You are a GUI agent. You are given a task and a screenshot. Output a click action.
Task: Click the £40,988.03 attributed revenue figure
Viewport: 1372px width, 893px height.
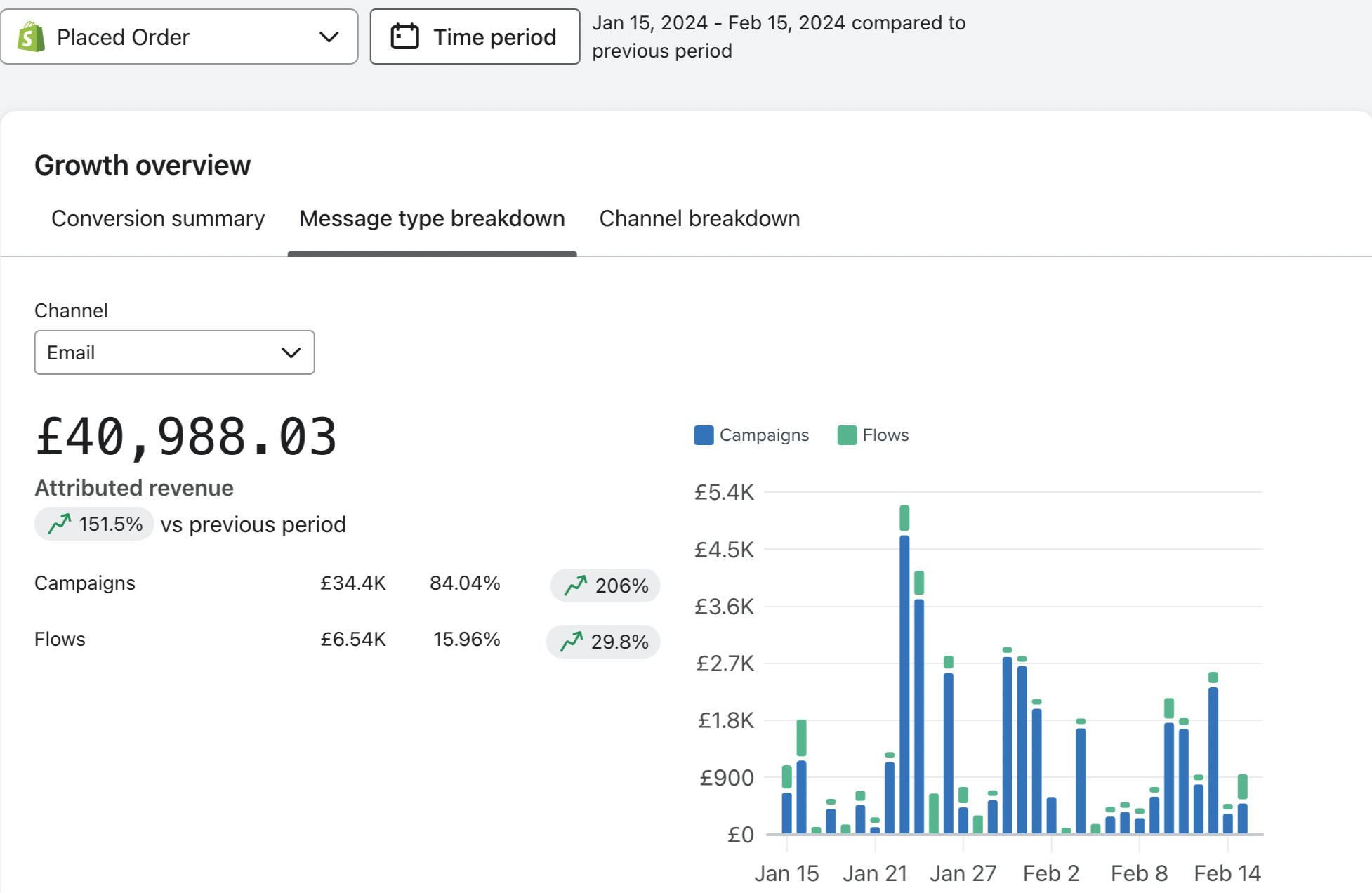(186, 437)
